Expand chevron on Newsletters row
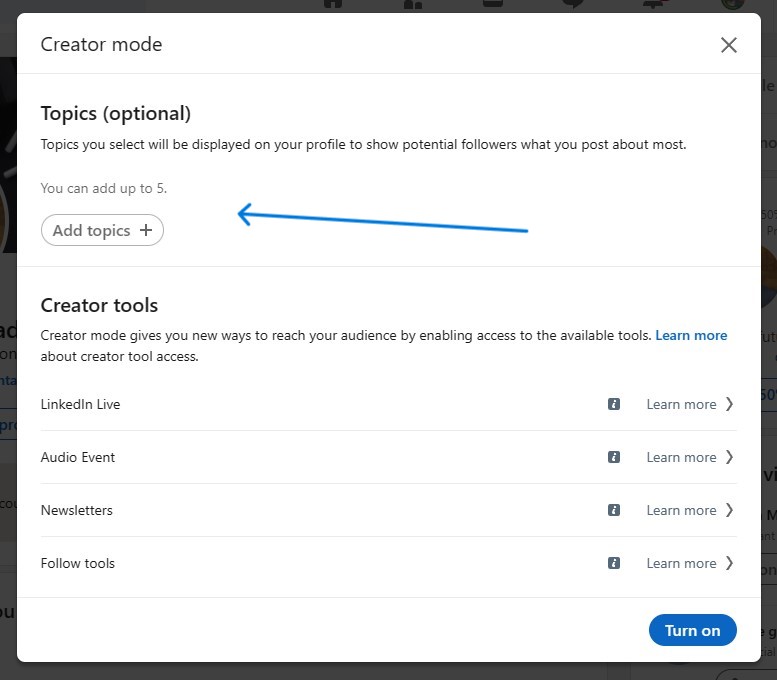Viewport: 777px width, 680px height. click(x=729, y=510)
